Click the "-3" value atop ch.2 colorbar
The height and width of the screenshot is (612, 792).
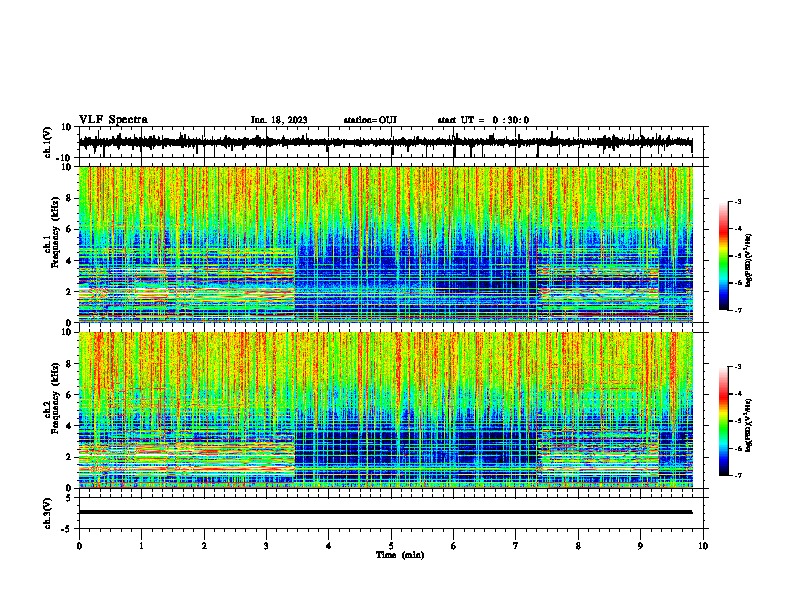coord(737,367)
